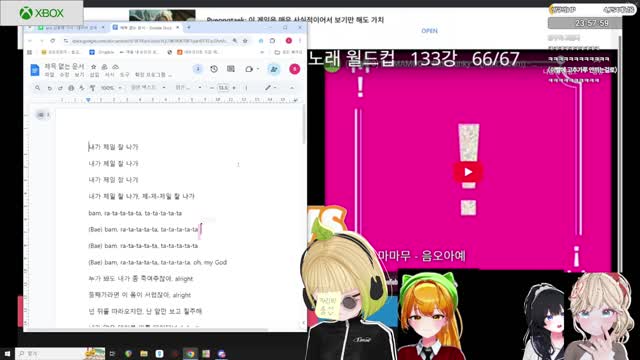Increase font size with plus button
The width and height of the screenshot is (640, 360).
coord(234,88)
